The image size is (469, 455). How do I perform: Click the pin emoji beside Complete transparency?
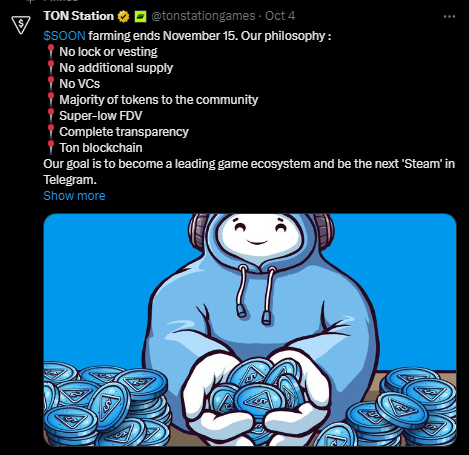click(51, 132)
